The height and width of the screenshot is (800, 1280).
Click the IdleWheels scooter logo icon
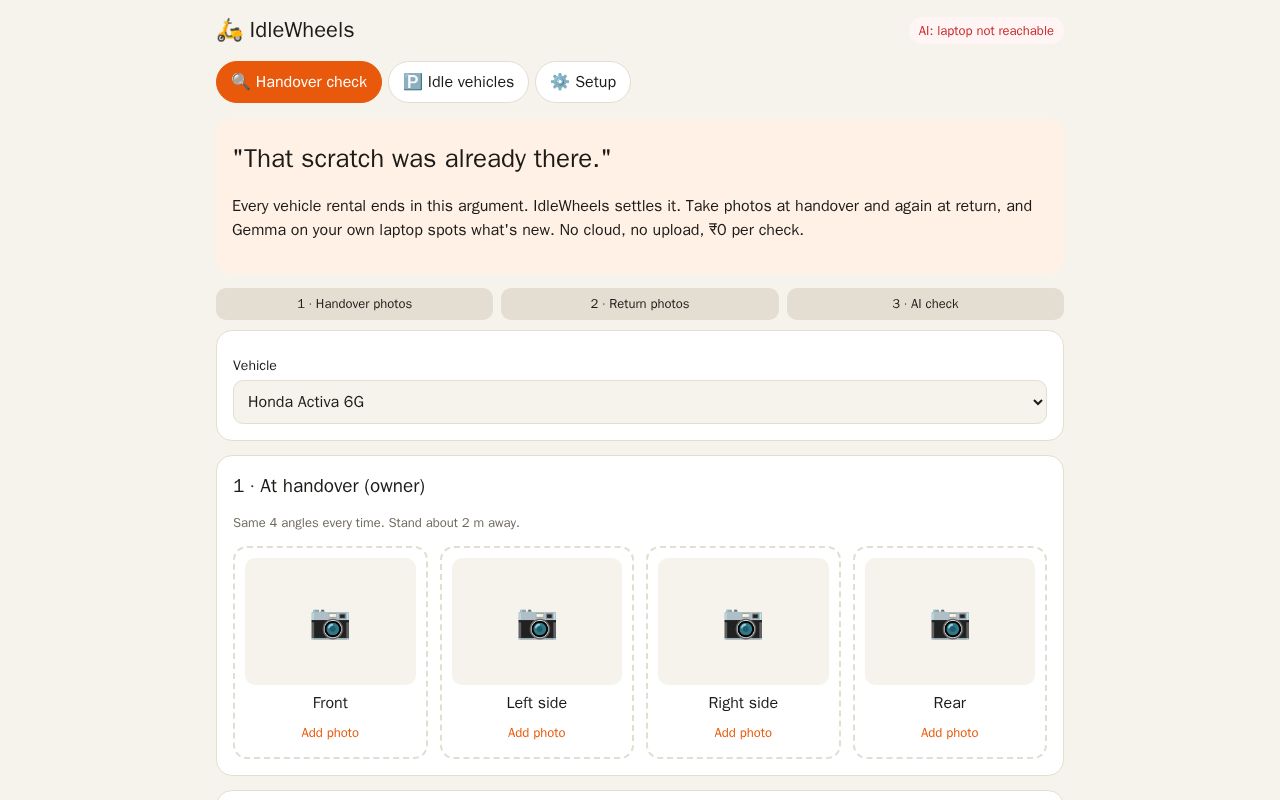pyautogui.click(x=229, y=30)
